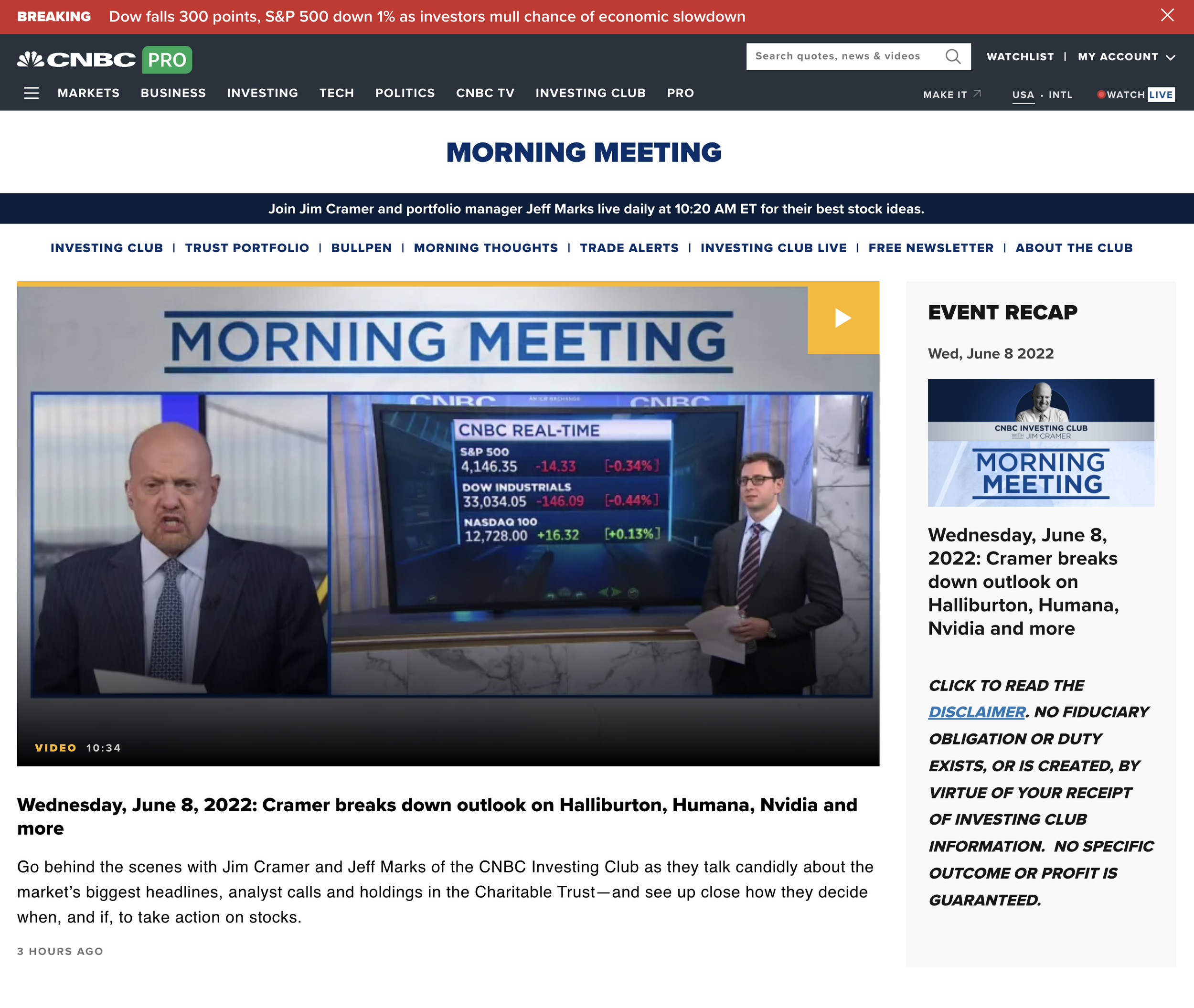
Task: Open the Watchlist link
Action: click(1020, 56)
